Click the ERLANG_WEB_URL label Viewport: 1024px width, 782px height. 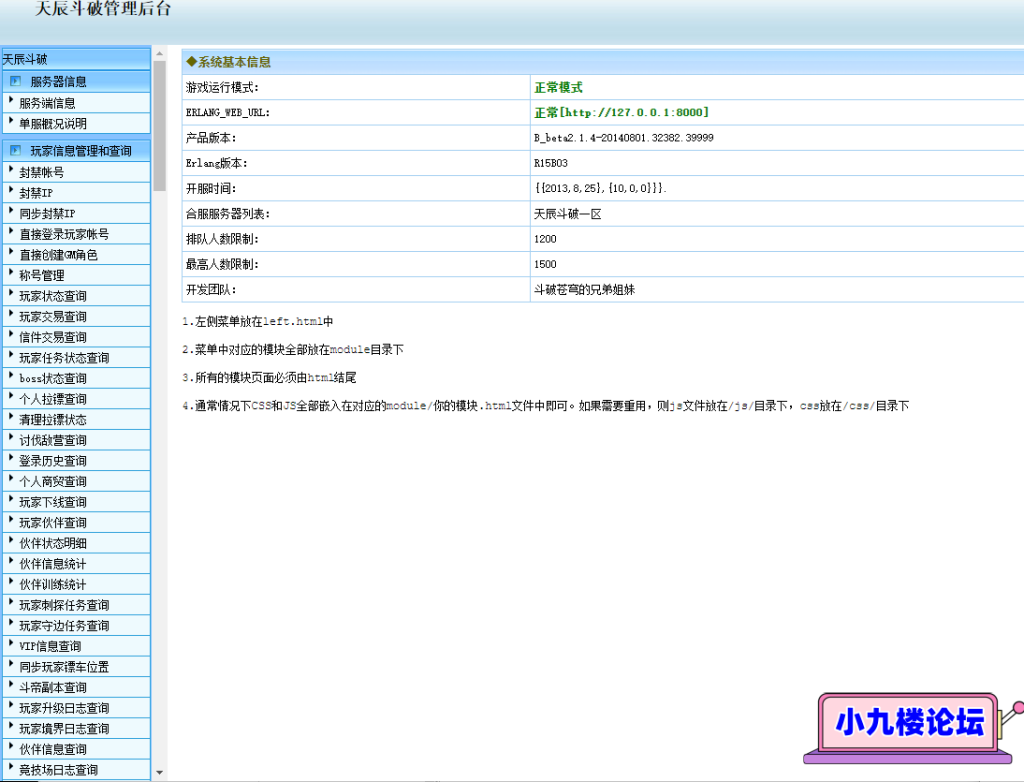point(227,112)
